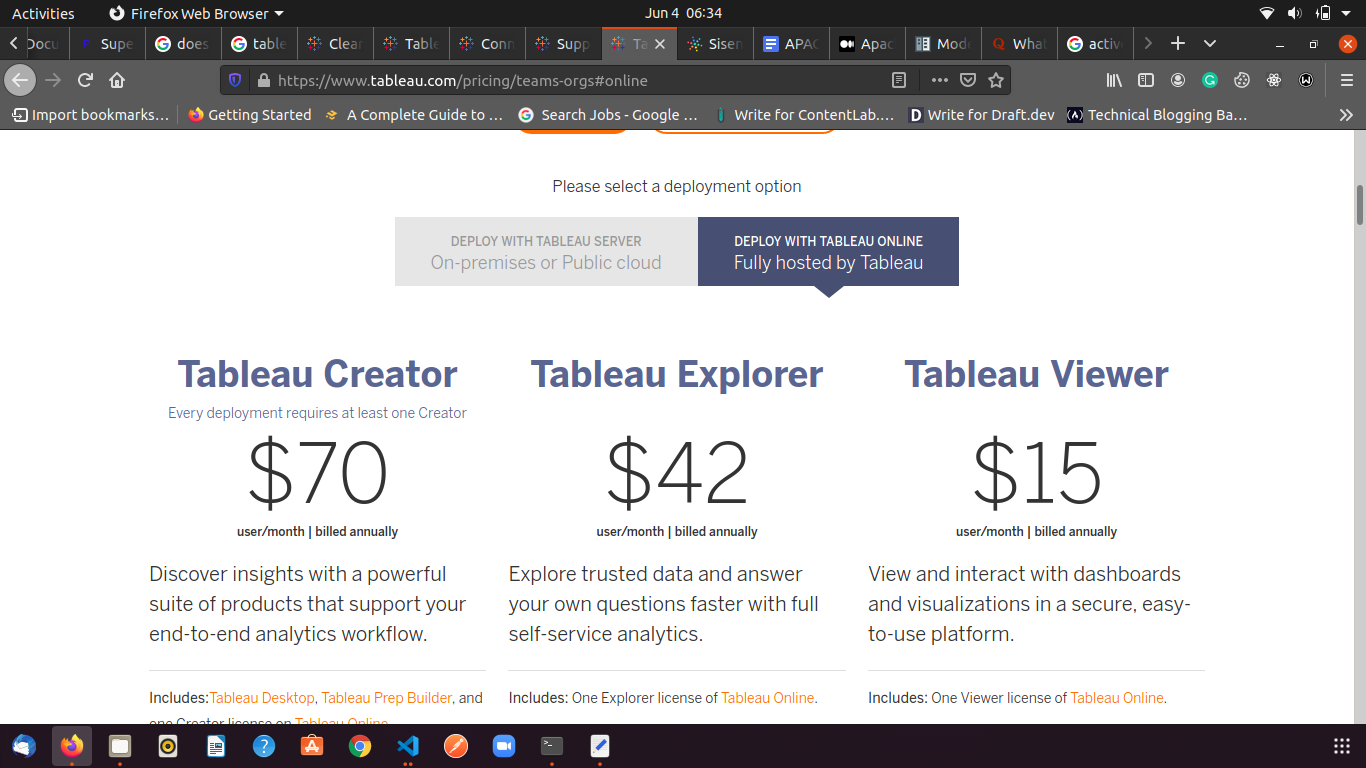Open Firefox Web Browser app menu
1366x768 pixels.
coord(196,14)
